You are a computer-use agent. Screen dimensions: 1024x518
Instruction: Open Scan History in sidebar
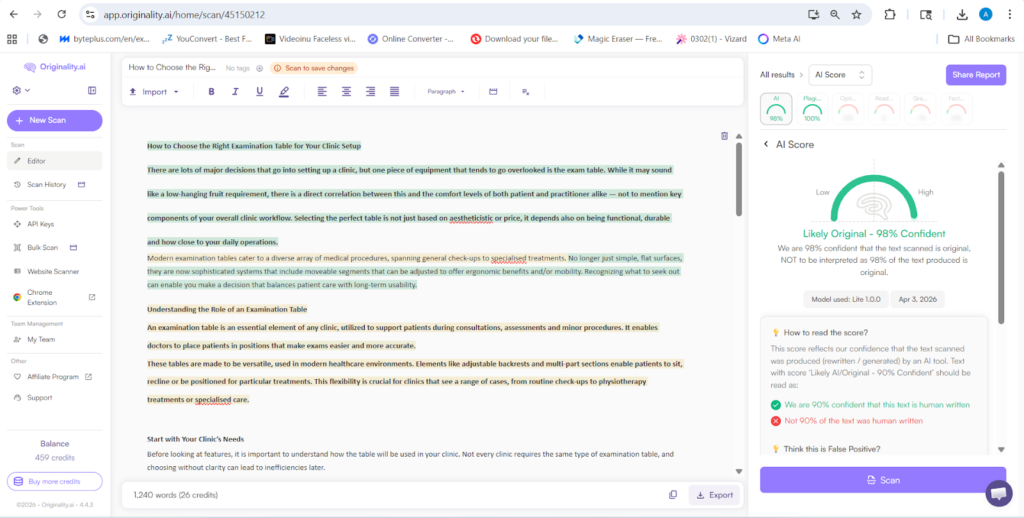tap(47, 185)
